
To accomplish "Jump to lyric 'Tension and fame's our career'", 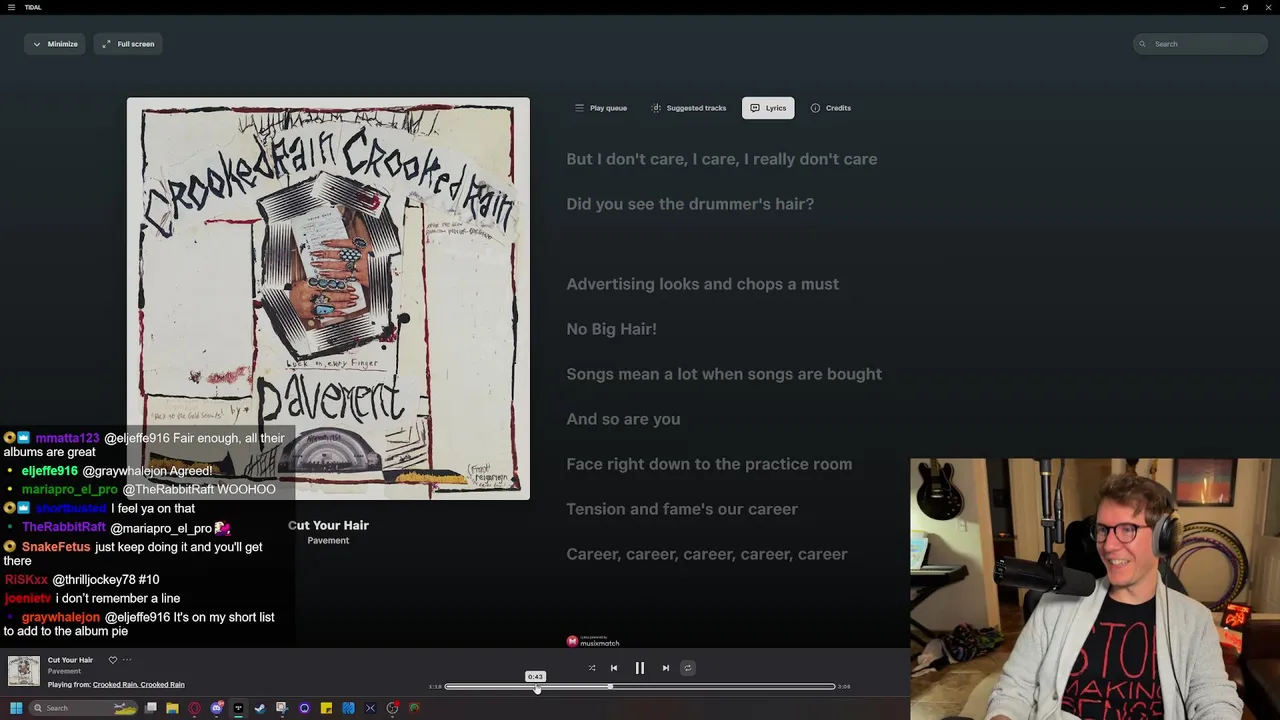I will [x=682, y=509].
